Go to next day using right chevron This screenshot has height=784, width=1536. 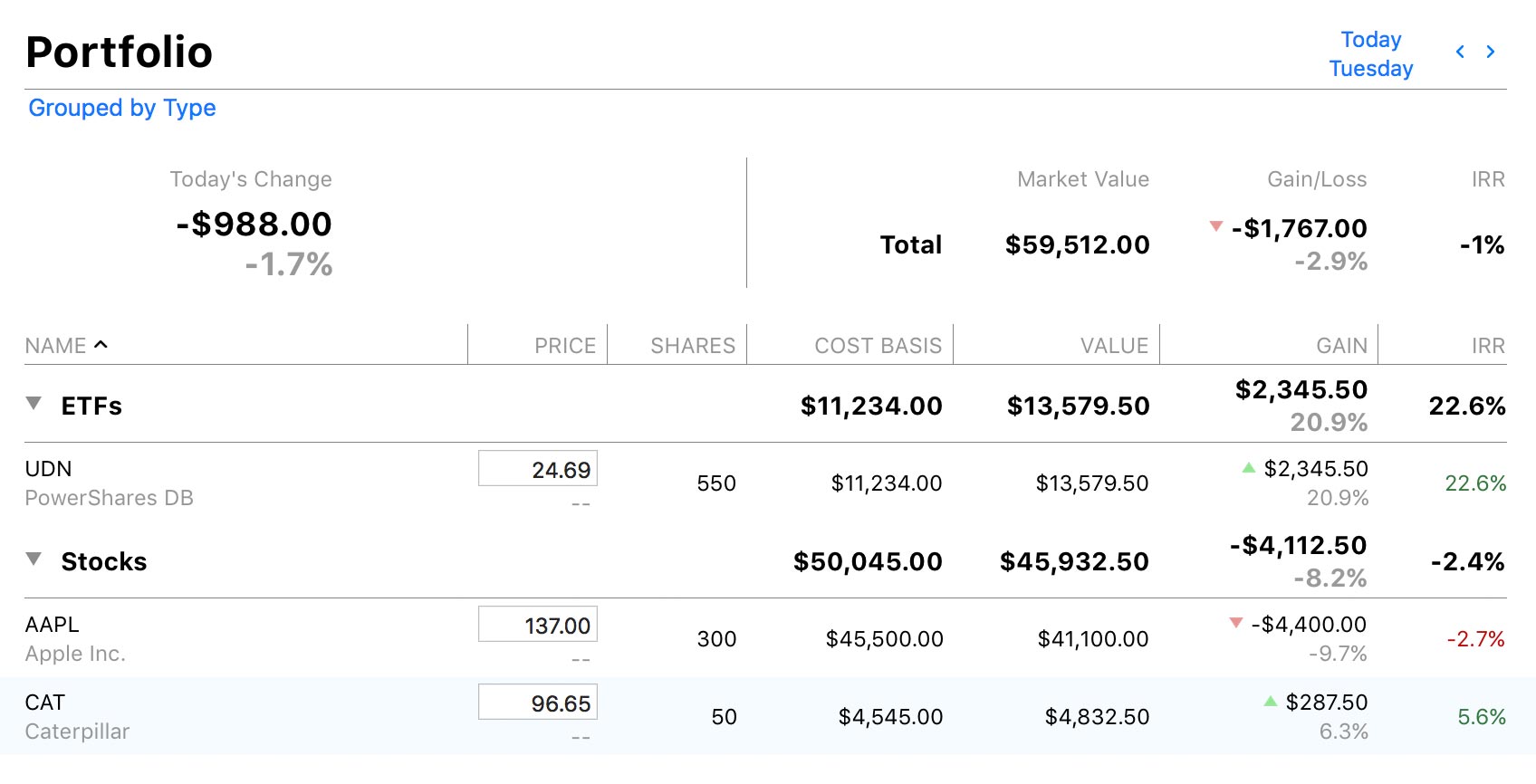[1491, 53]
